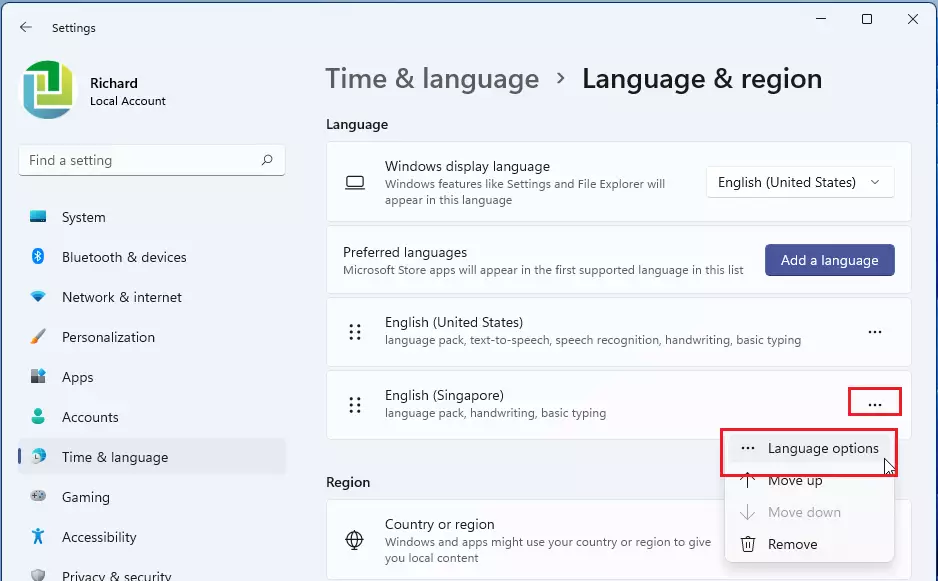This screenshot has width=938, height=581.
Task: Click the Add a language button
Action: click(x=829, y=260)
